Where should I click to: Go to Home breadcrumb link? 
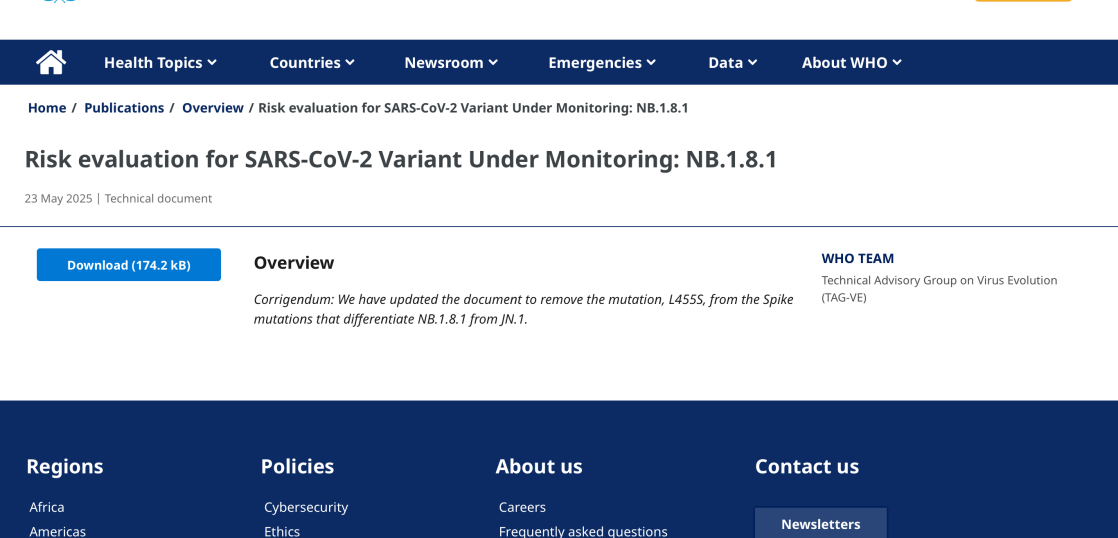47,108
